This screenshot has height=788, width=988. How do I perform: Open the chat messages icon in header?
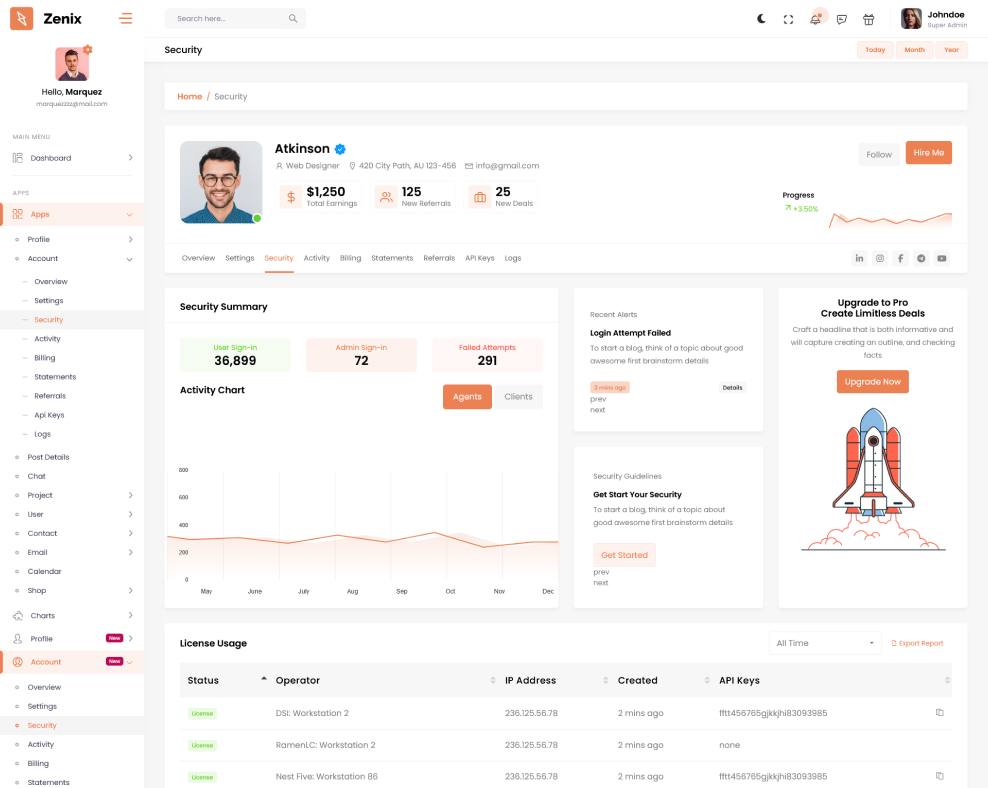pos(842,19)
